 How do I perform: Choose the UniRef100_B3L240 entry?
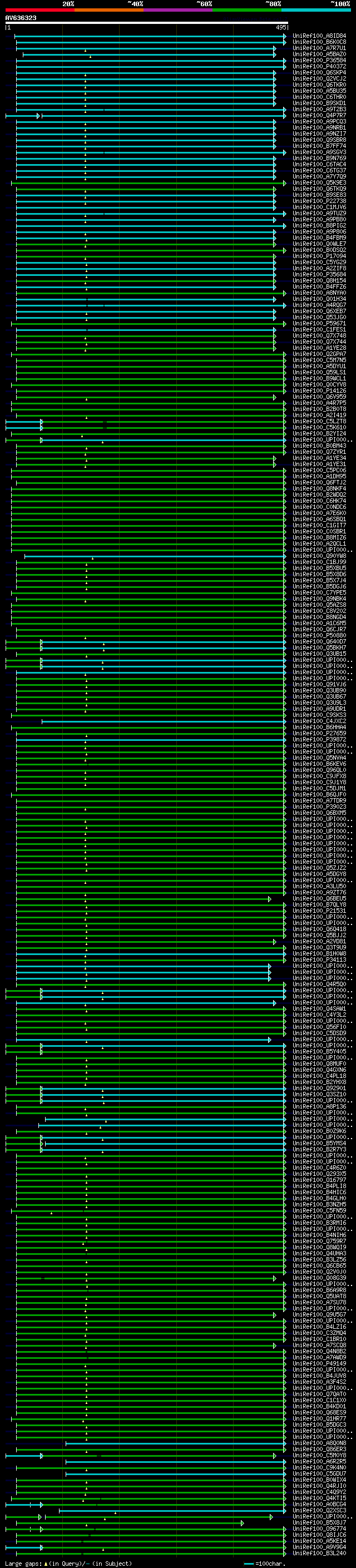tap(319, 1553)
